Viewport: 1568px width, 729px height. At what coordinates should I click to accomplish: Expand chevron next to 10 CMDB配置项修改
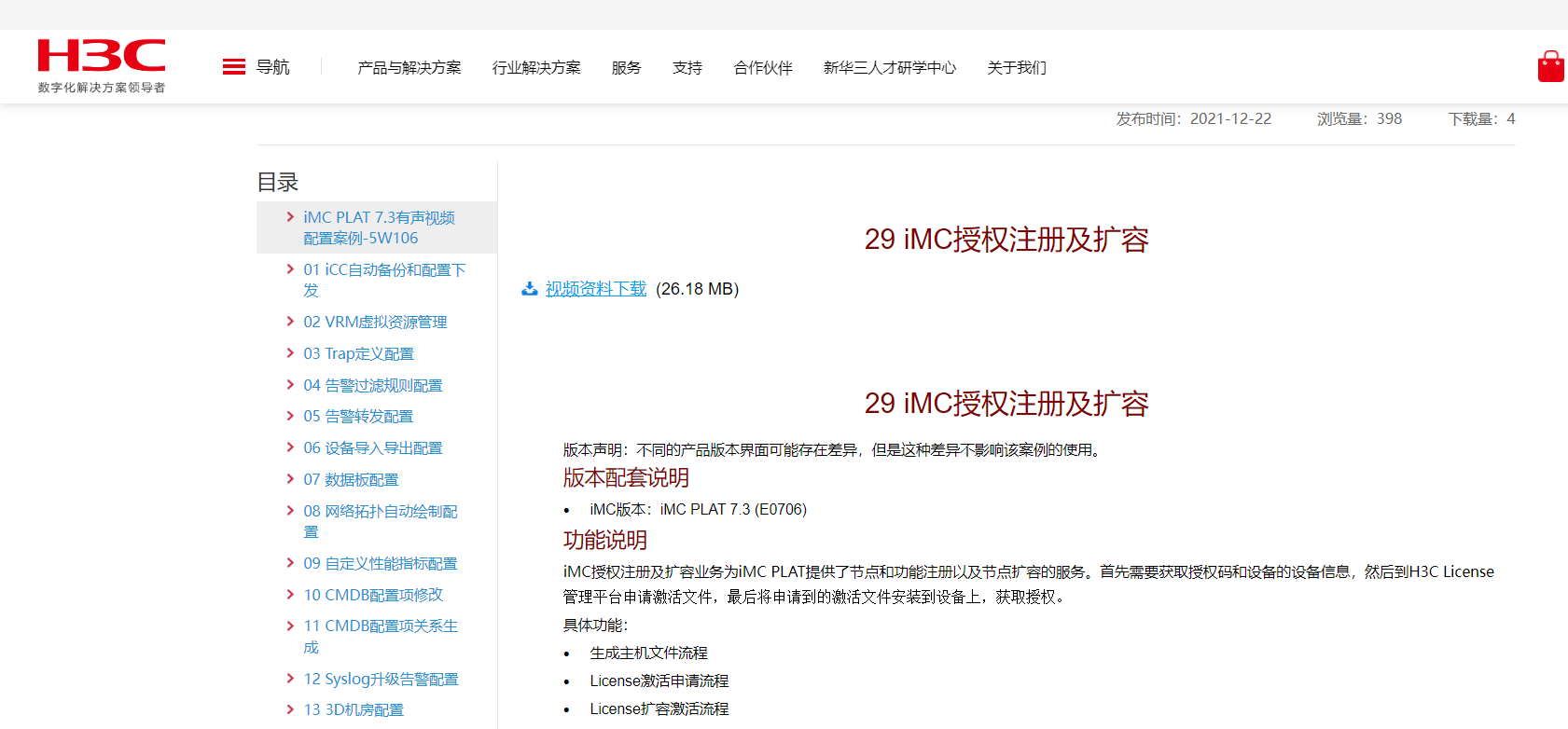click(290, 595)
